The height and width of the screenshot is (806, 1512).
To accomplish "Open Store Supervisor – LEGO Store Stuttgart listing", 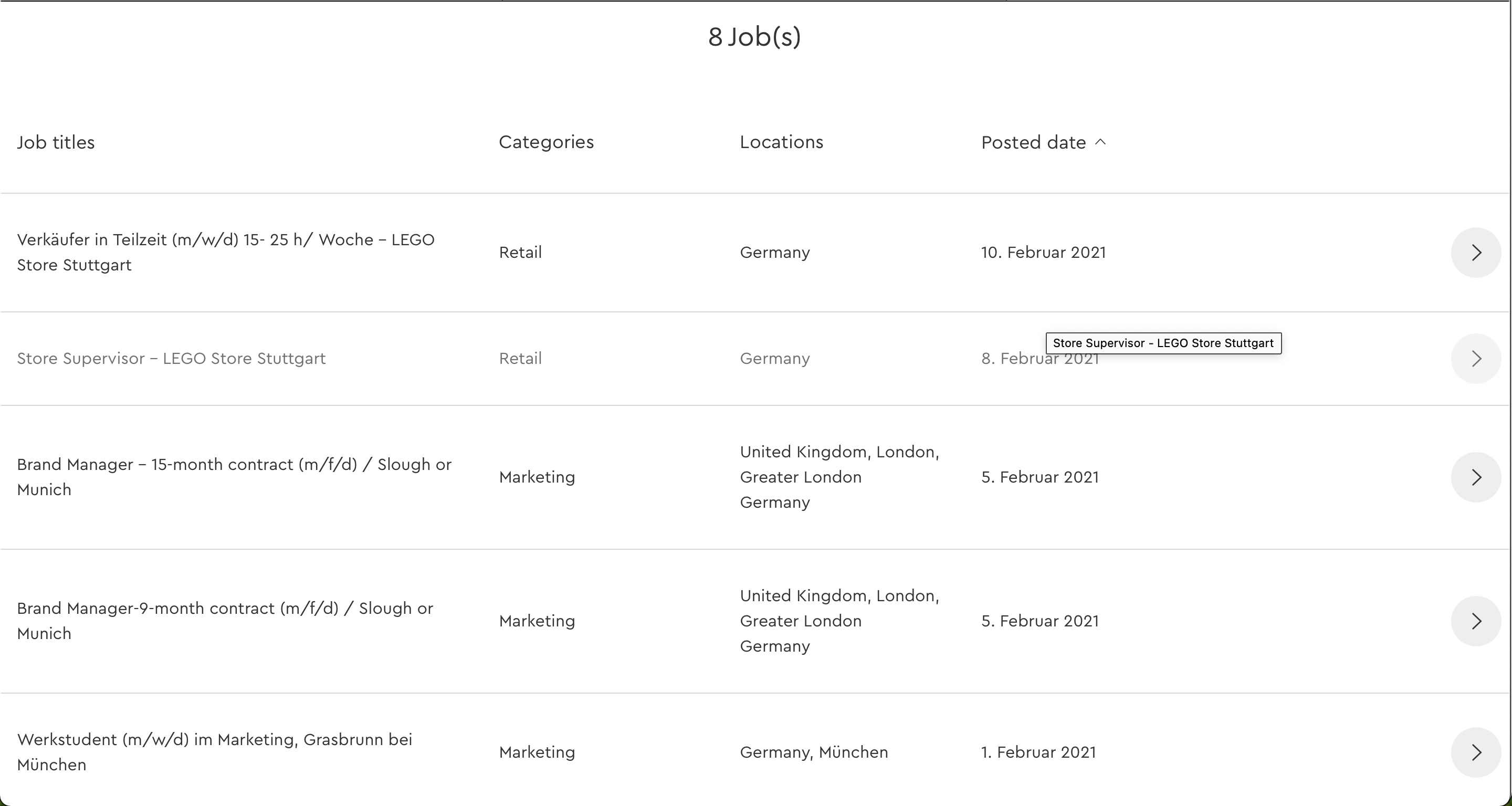I will coord(171,359).
